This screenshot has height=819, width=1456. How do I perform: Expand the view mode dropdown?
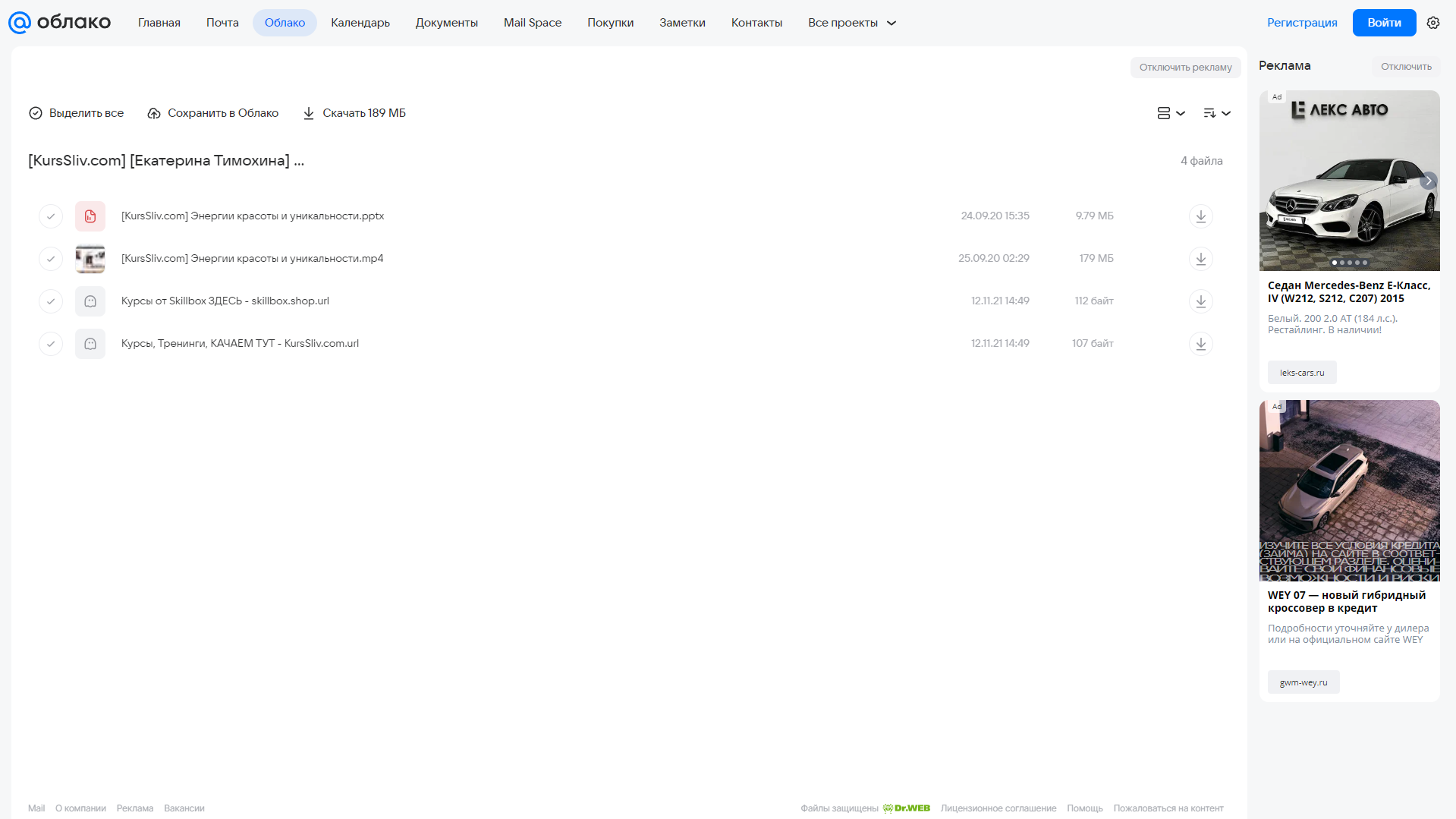click(x=1171, y=113)
